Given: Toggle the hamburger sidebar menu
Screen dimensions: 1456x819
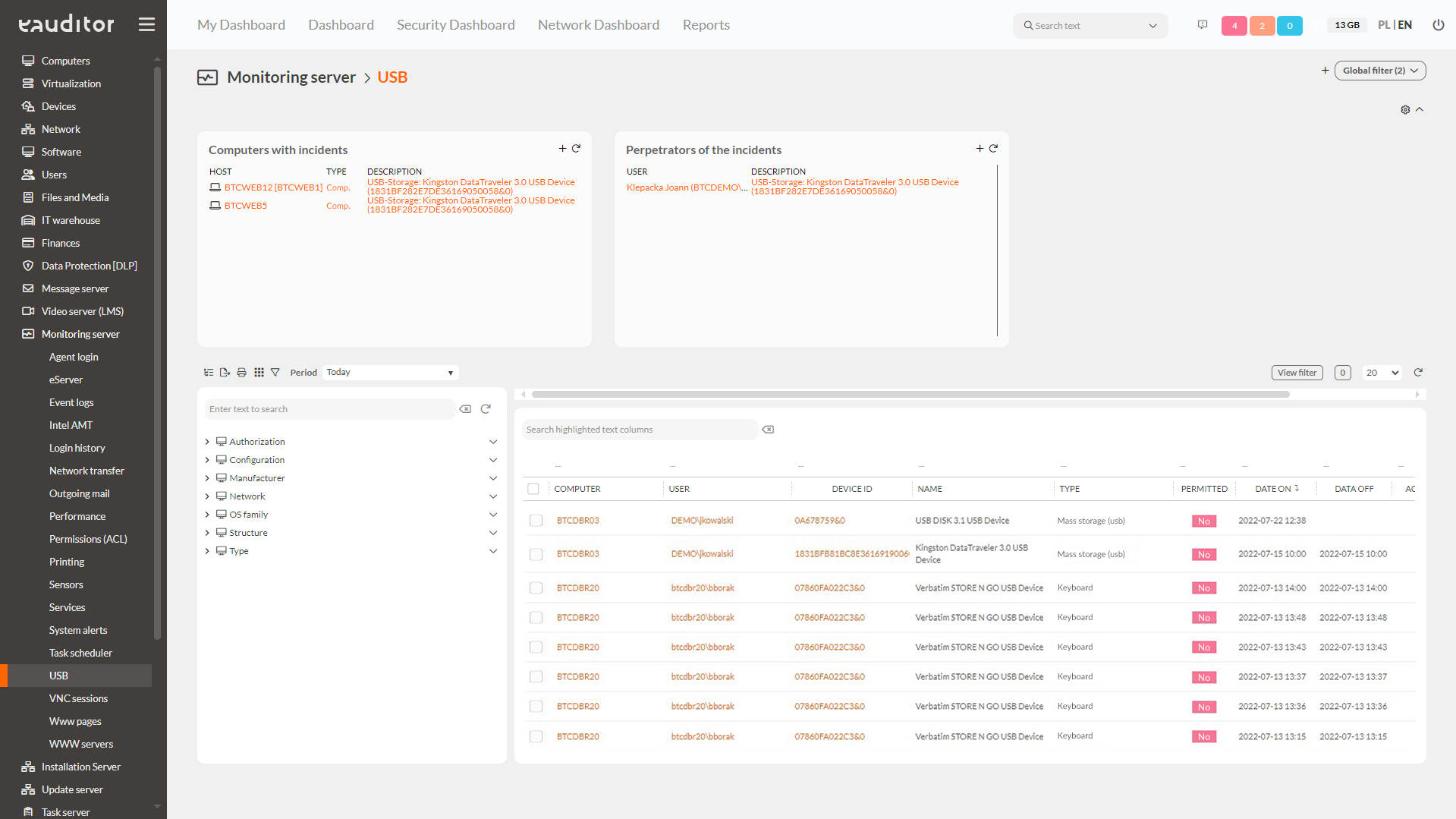Looking at the screenshot, I should point(146,24).
